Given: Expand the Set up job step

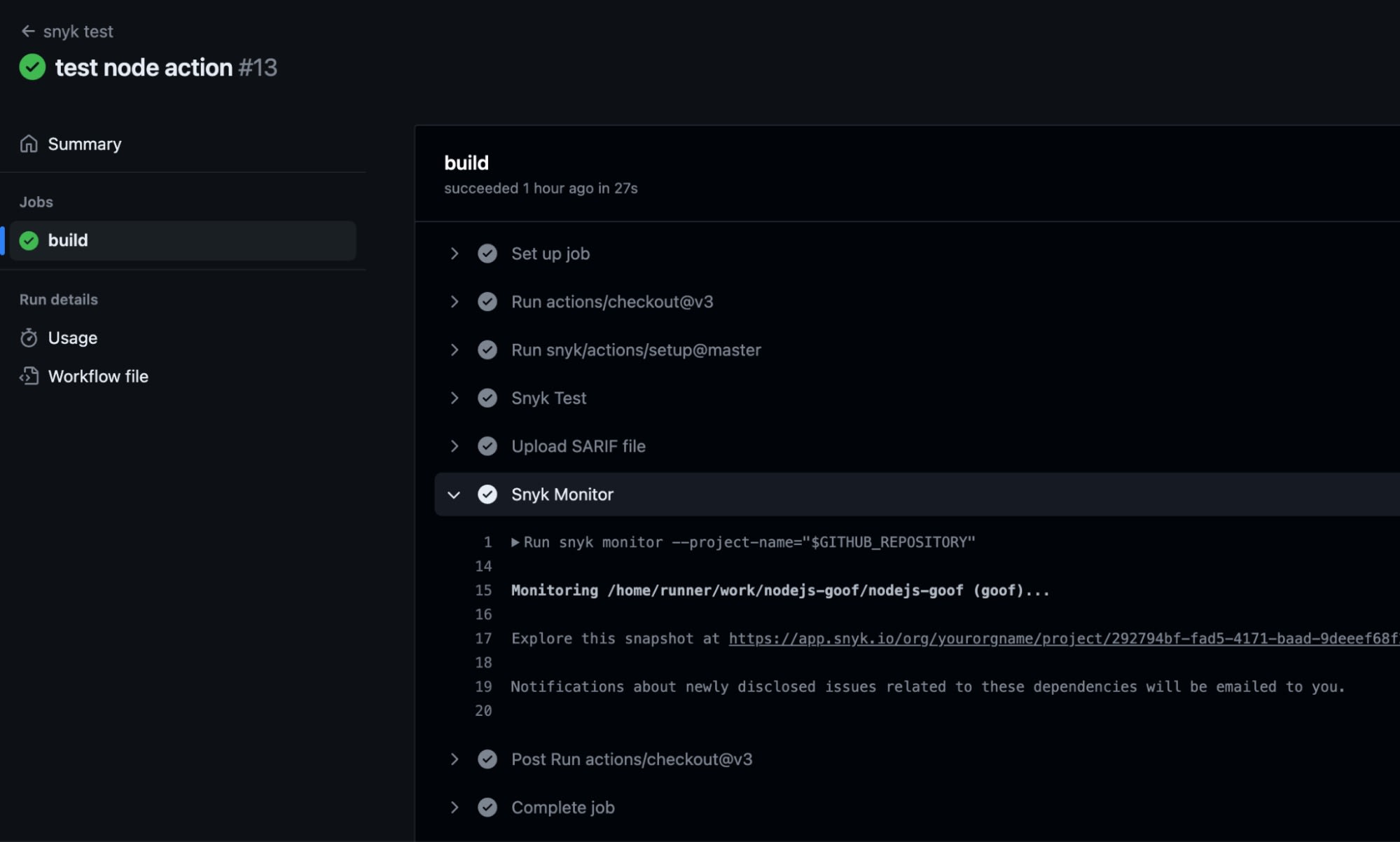Looking at the screenshot, I should (x=455, y=254).
